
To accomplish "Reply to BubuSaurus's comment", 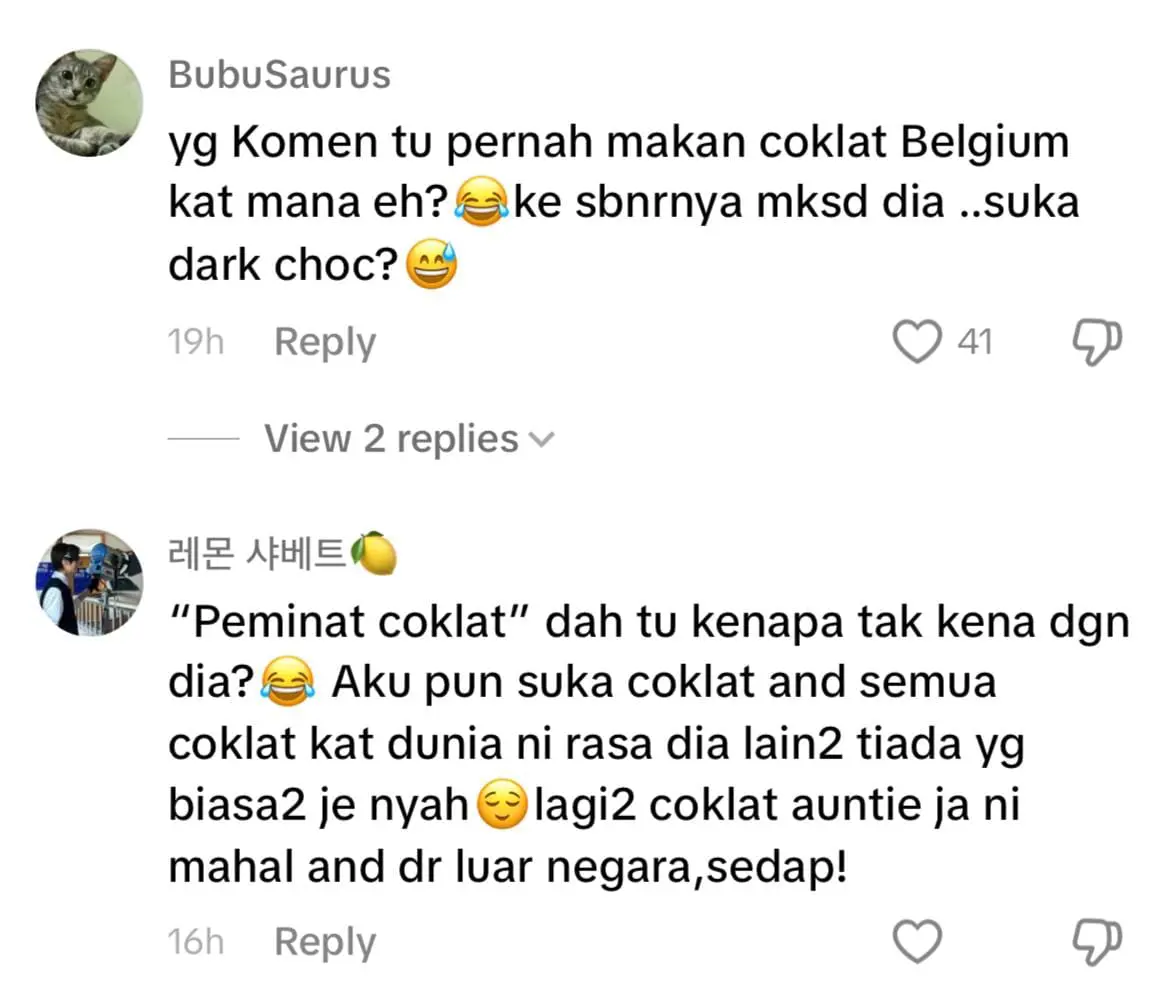I will tap(325, 342).
